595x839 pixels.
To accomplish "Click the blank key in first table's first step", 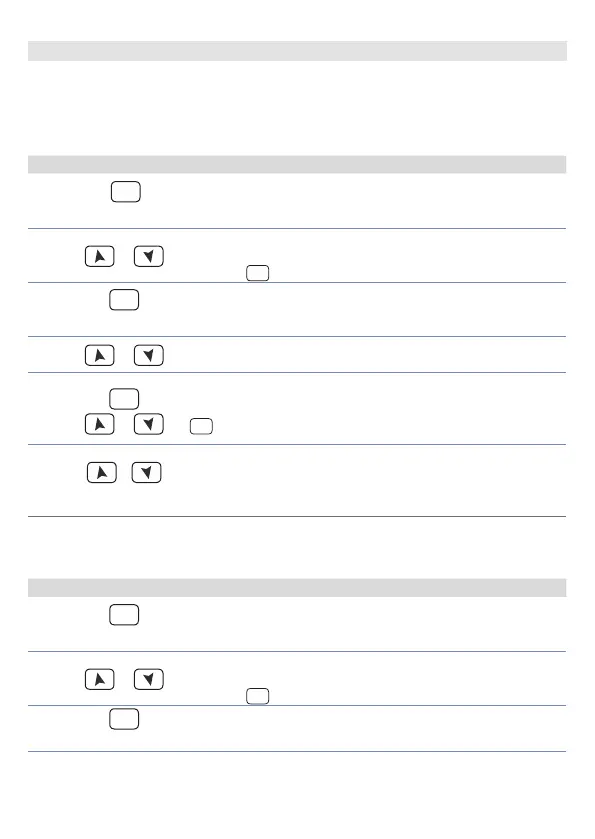I will pos(126,192).
